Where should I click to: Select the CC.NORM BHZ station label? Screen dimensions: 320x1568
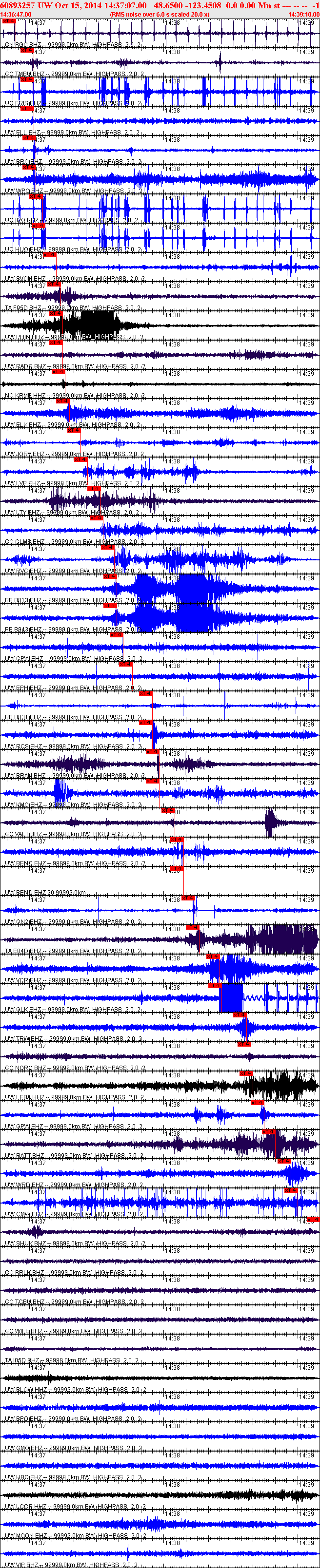tap(75, 1068)
